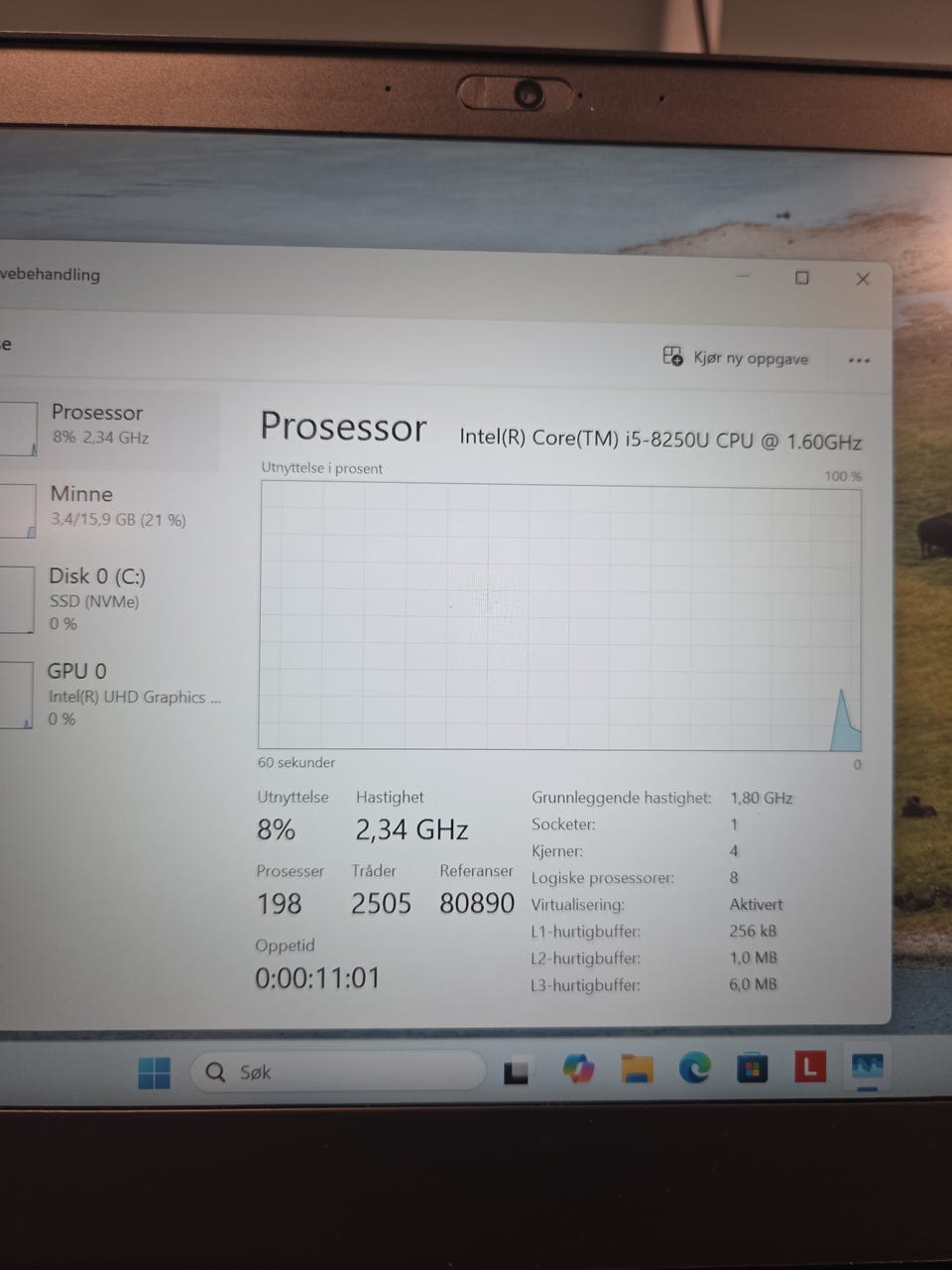Click the Socketer label
The width and height of the screenshot is (952, 1270).
pyautogui.click(x=563, y=825)
